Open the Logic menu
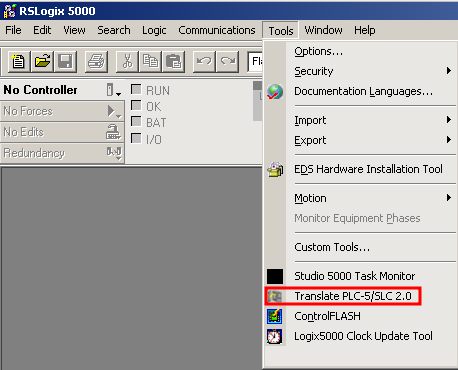This screenshot has height=370, width=458. (154, 30)
